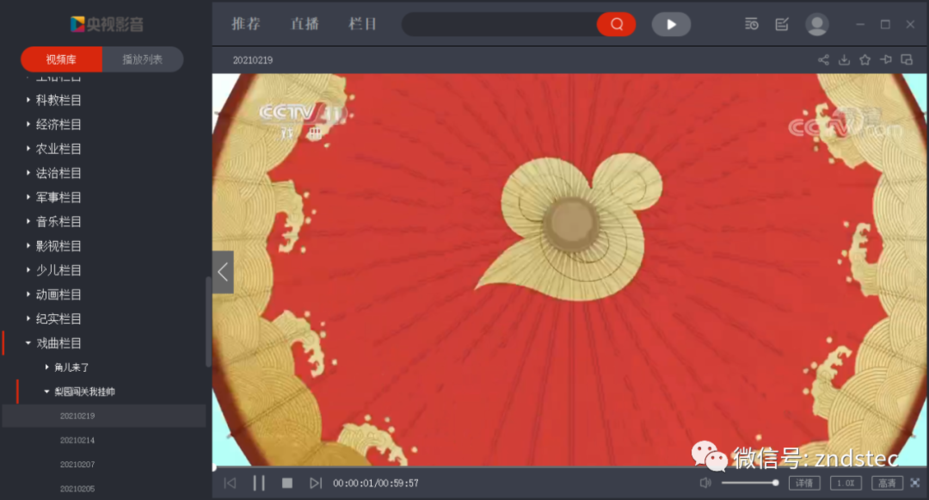Open the 详情 details button
The width and height of the screenshot is (929, 500).
pos(805,483)
